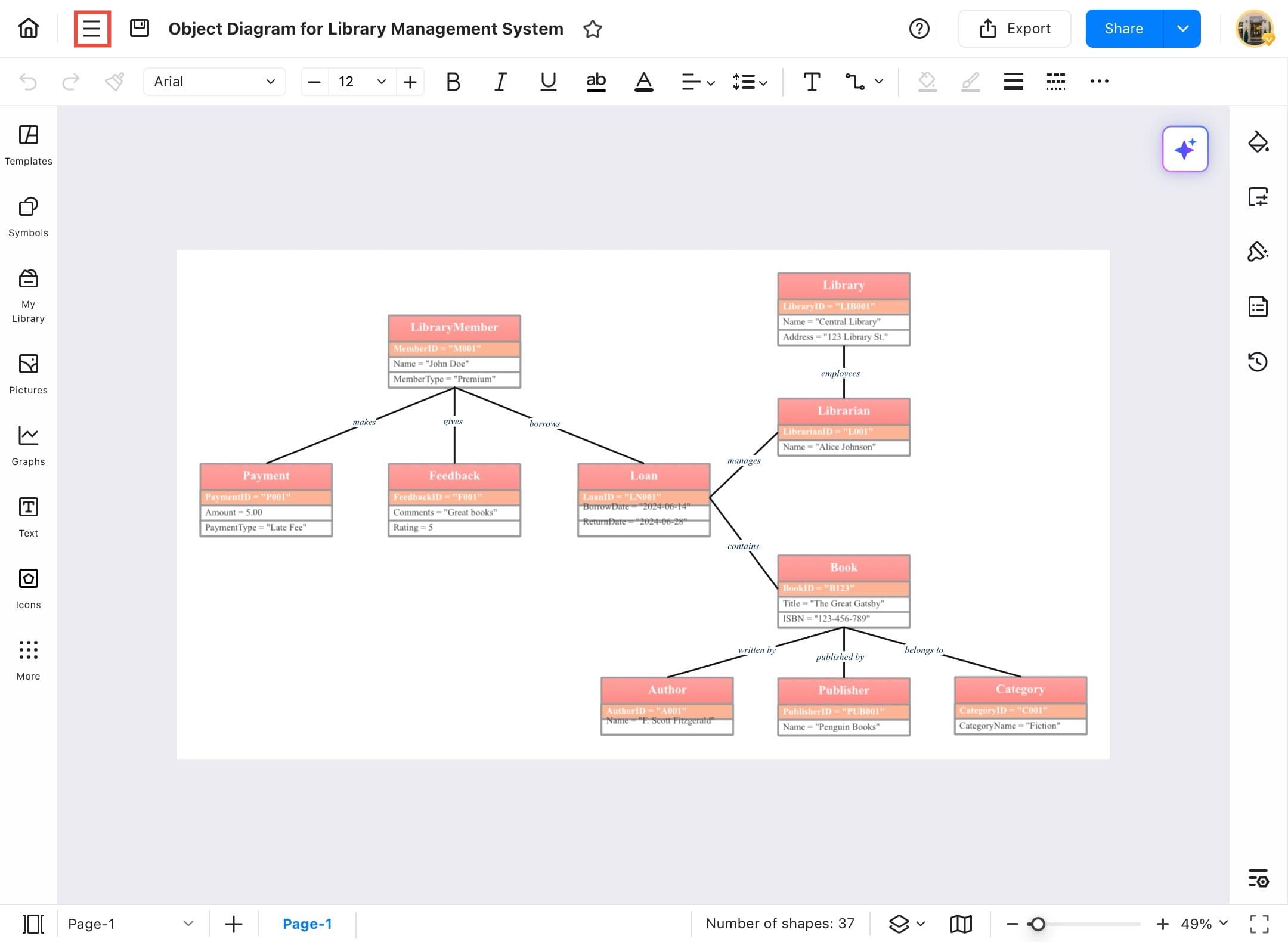
Task: Open the Pictures sidebar panel
Action: [28, 374]
